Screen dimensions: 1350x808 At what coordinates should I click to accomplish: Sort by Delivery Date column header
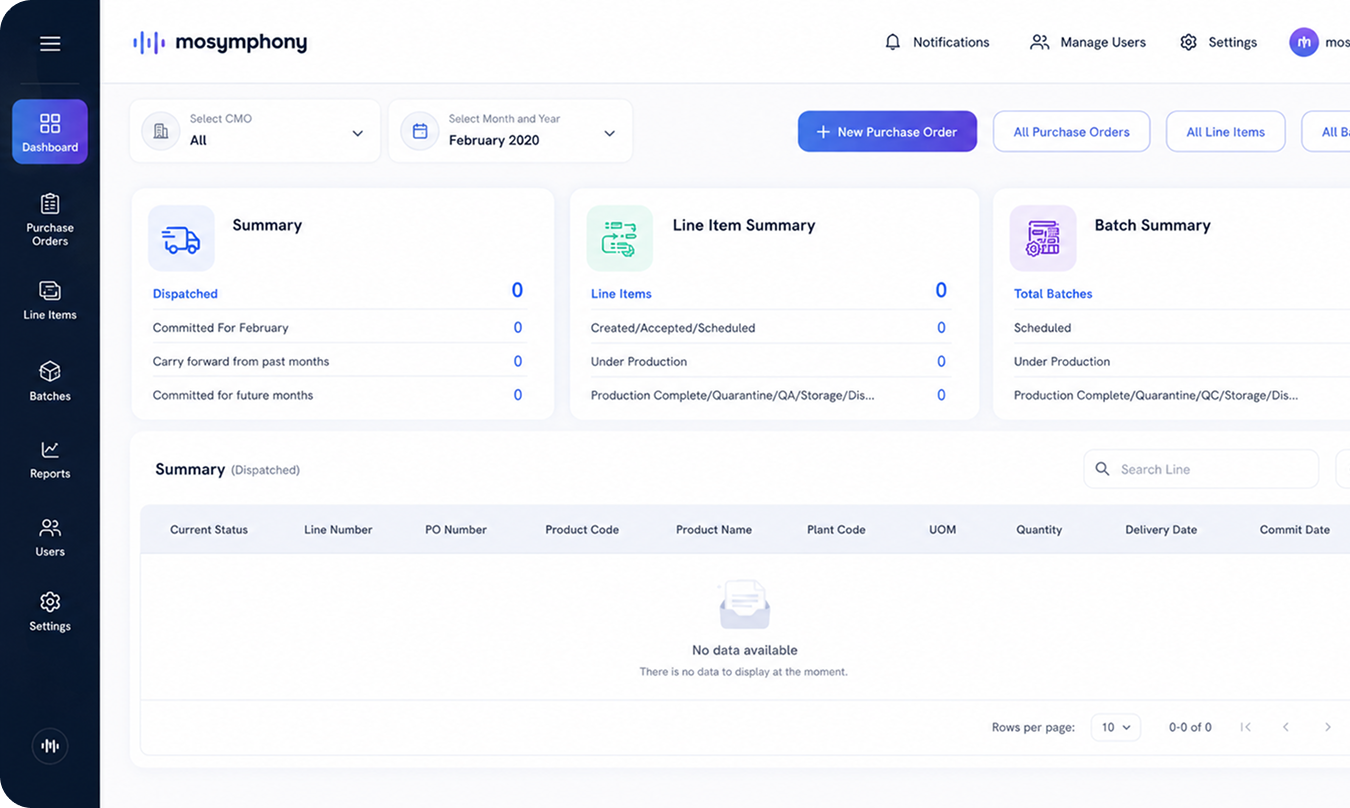[x=1161, y=530]
